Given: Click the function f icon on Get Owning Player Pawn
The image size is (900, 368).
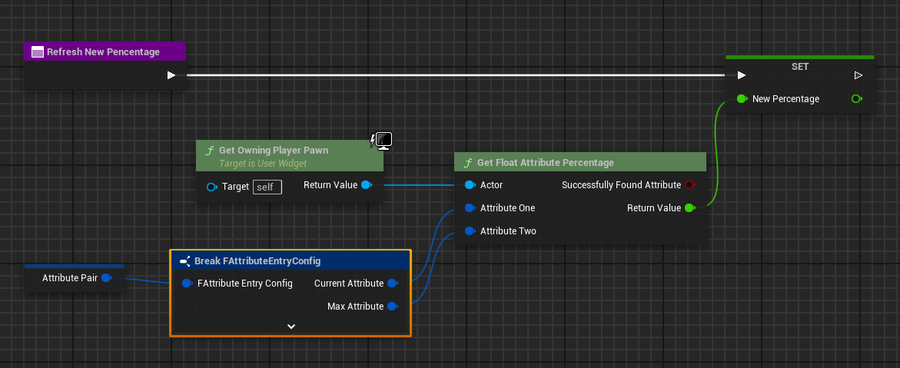Looking at the screenshot, I should (210, 150).
